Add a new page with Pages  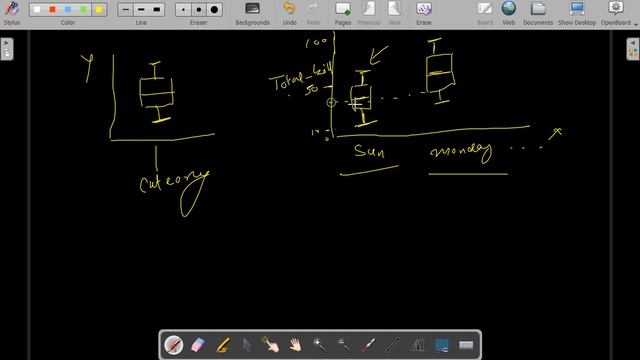coord(342,13)
